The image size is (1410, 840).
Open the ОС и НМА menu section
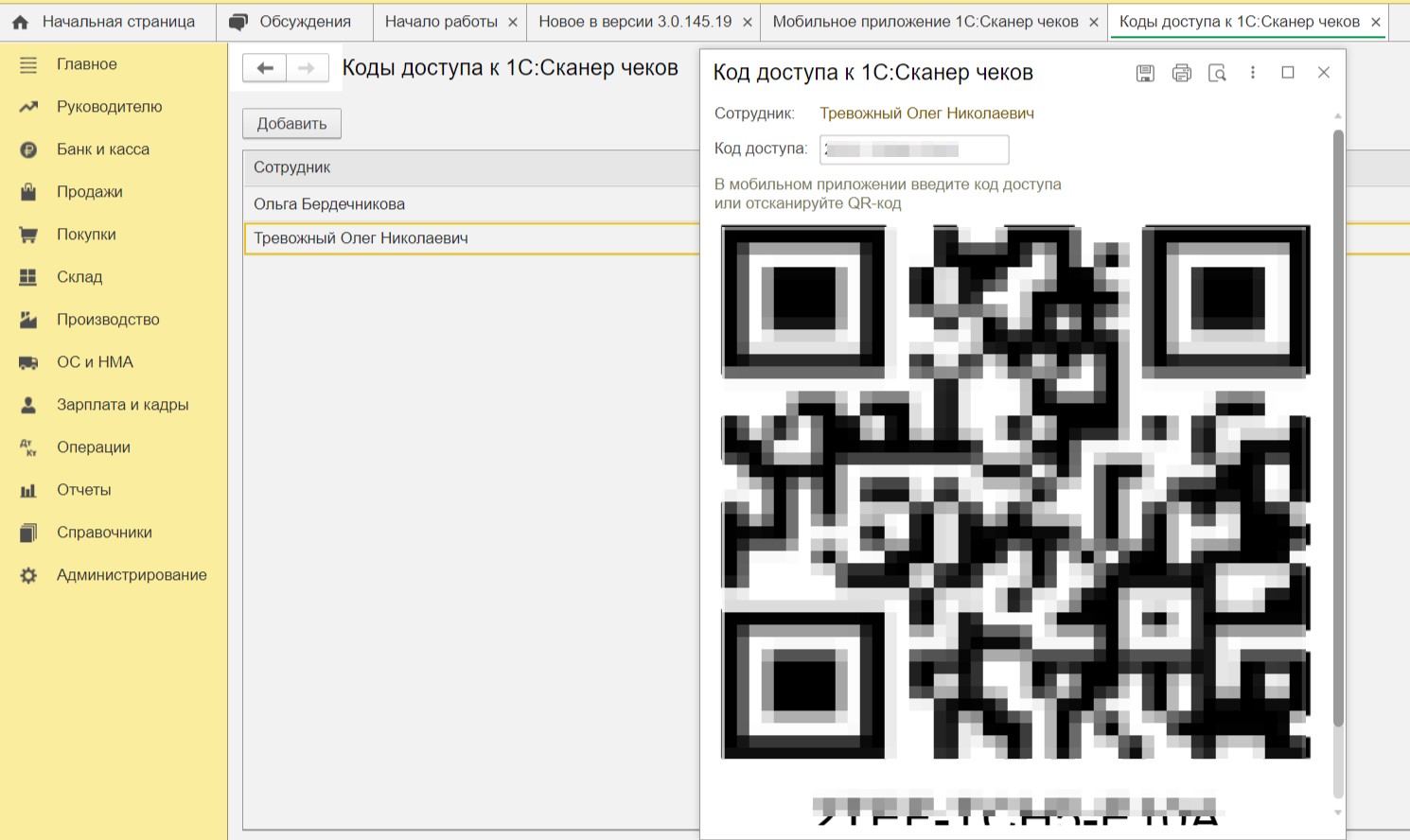click(95, 362)
